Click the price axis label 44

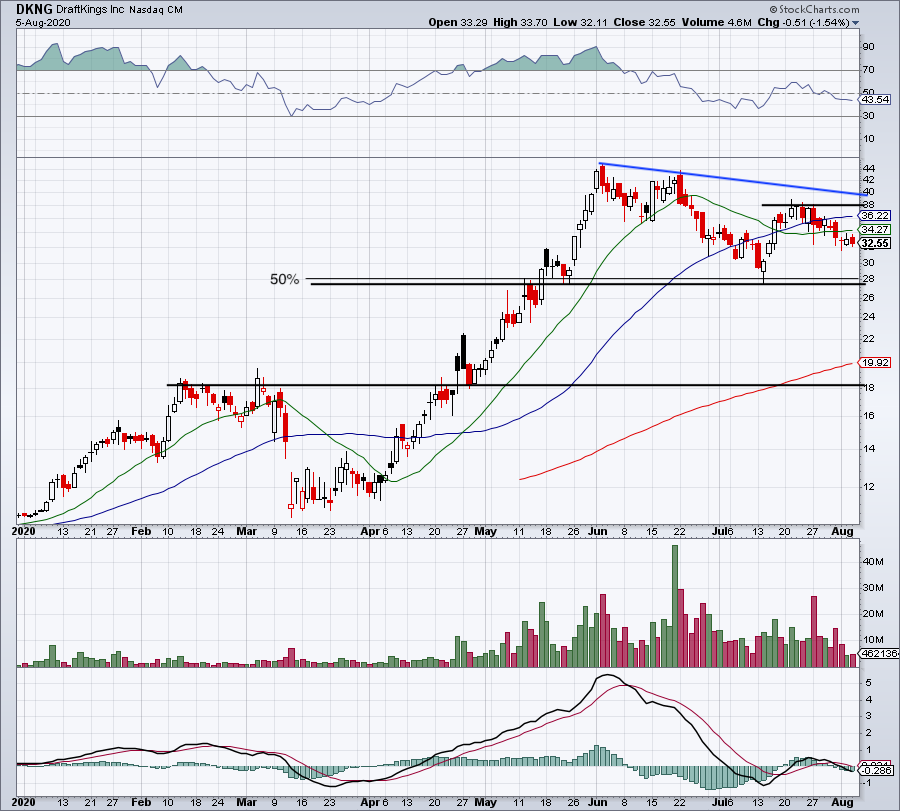point(868,169)
